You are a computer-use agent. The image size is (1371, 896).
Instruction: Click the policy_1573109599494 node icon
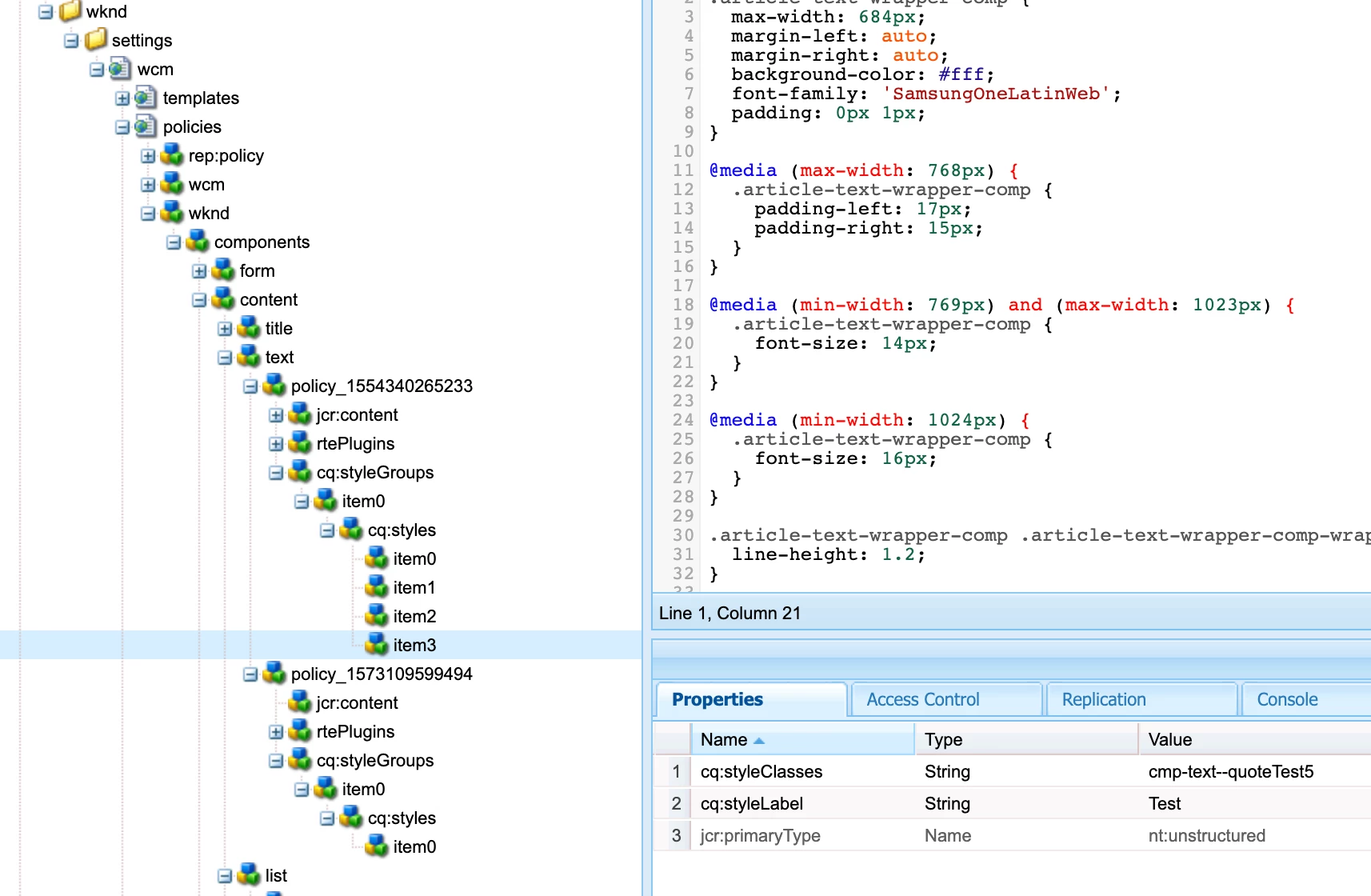(274, 674)
